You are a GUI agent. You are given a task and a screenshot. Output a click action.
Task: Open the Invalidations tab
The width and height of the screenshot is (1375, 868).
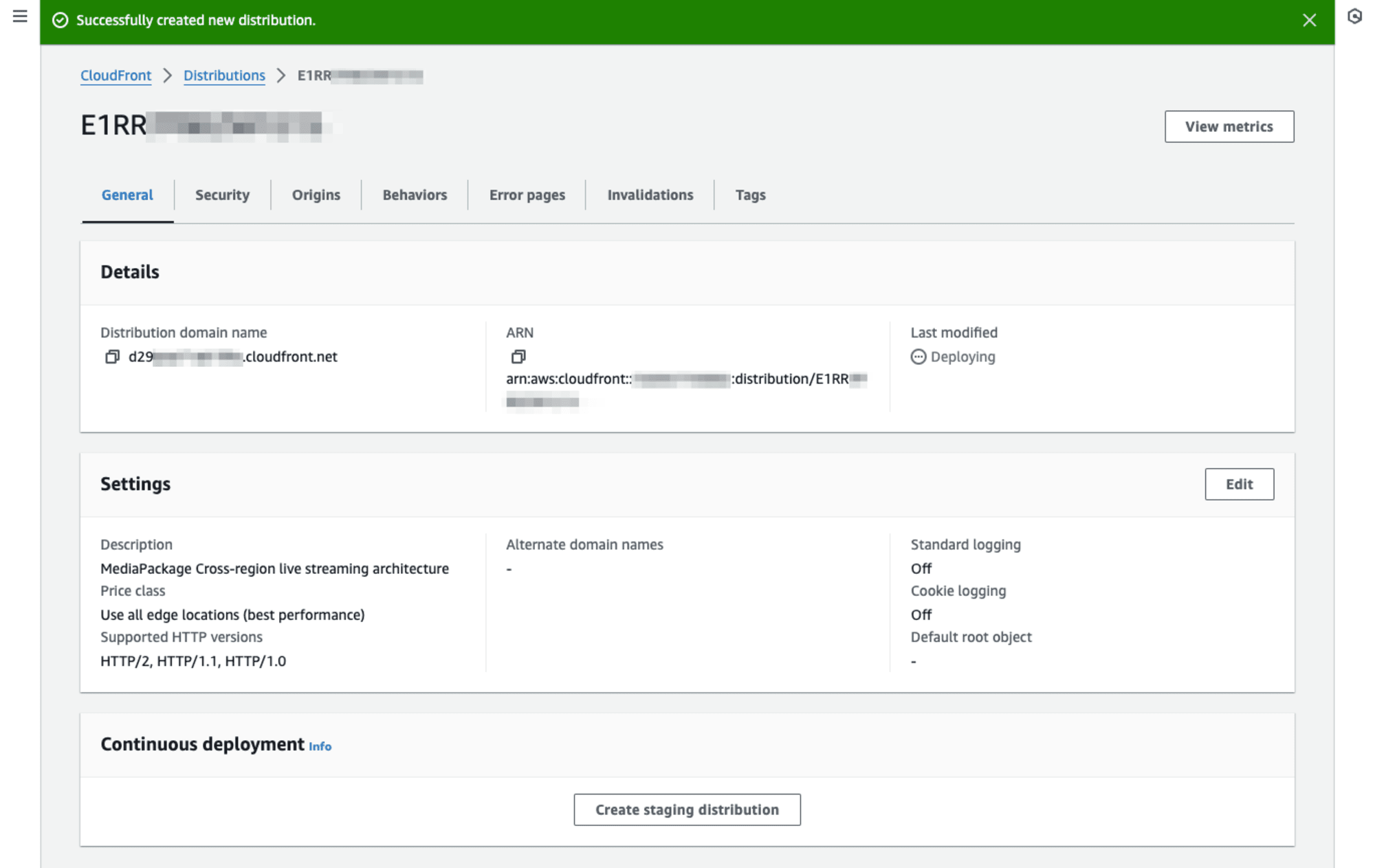pyautogui.click(x=650, y=195)
